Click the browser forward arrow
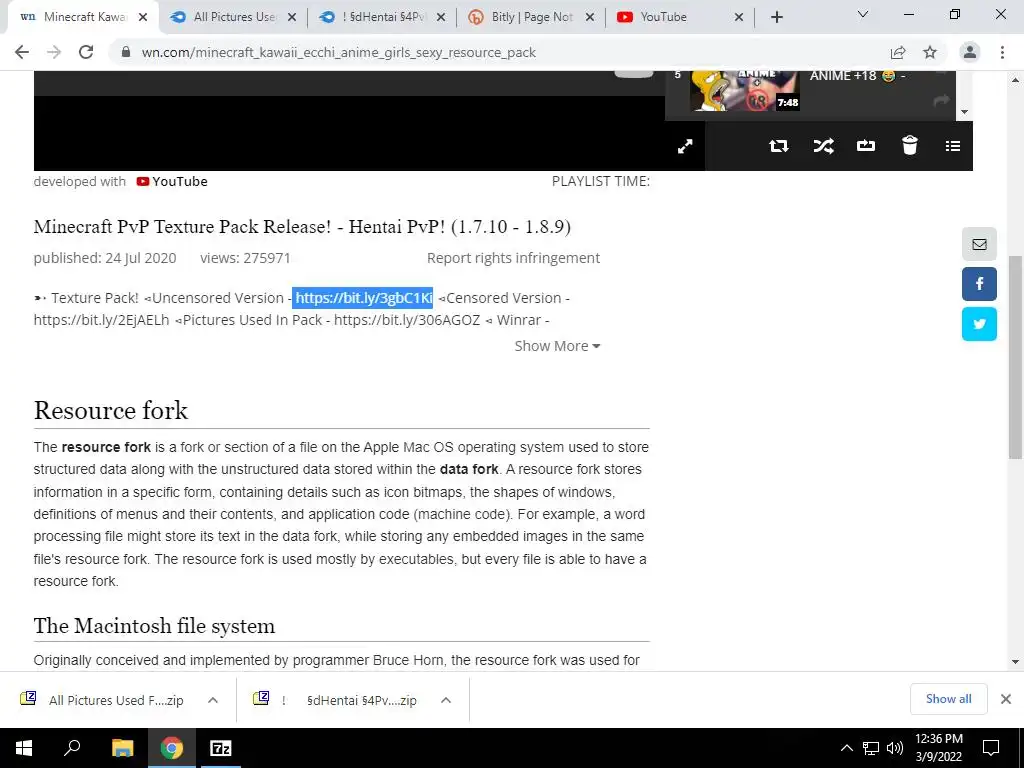The height and width of the screenshot is (768, 1024). coord(54,52)
